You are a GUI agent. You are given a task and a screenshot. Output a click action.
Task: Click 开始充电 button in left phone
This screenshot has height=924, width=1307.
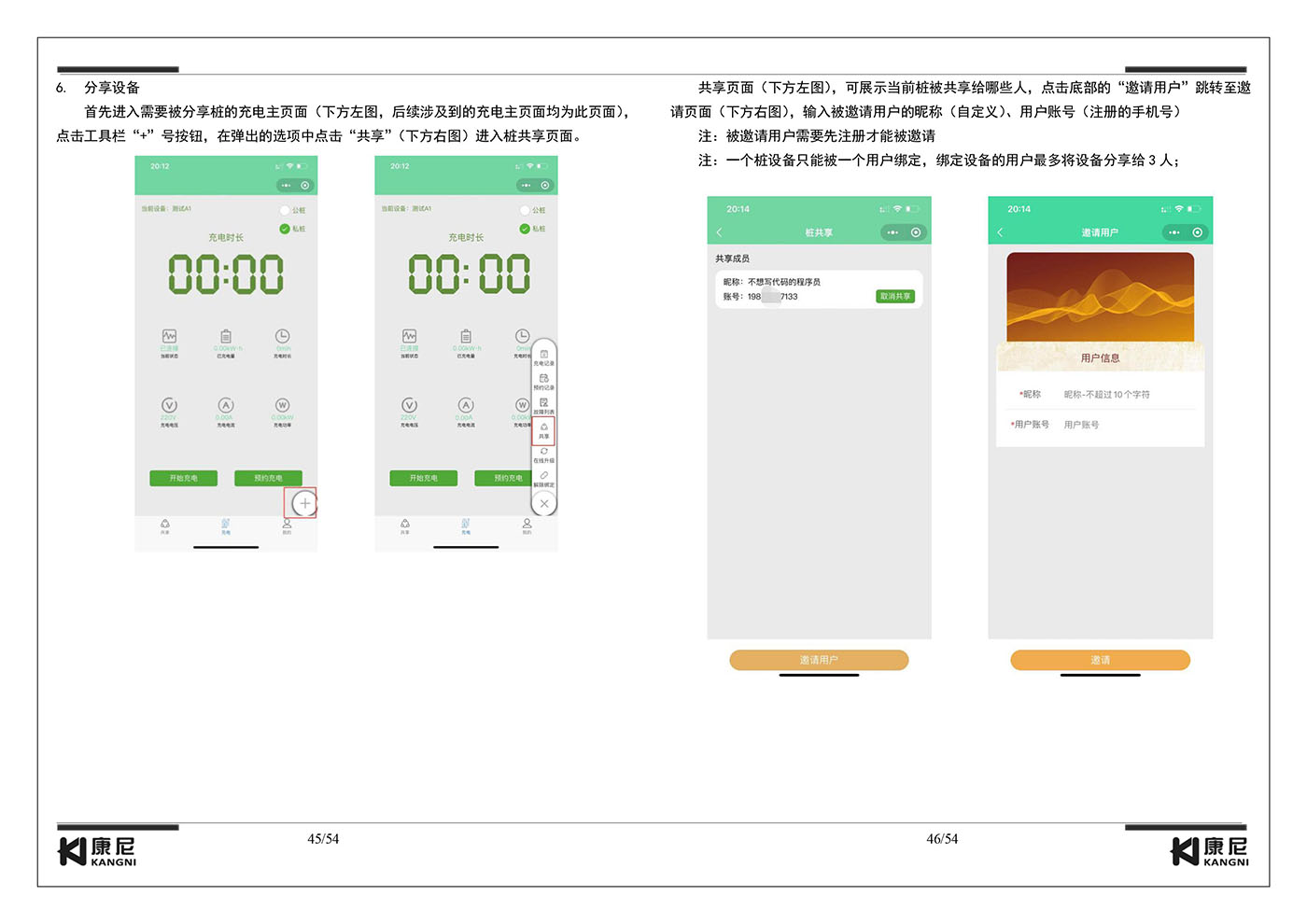pos(183,478)
